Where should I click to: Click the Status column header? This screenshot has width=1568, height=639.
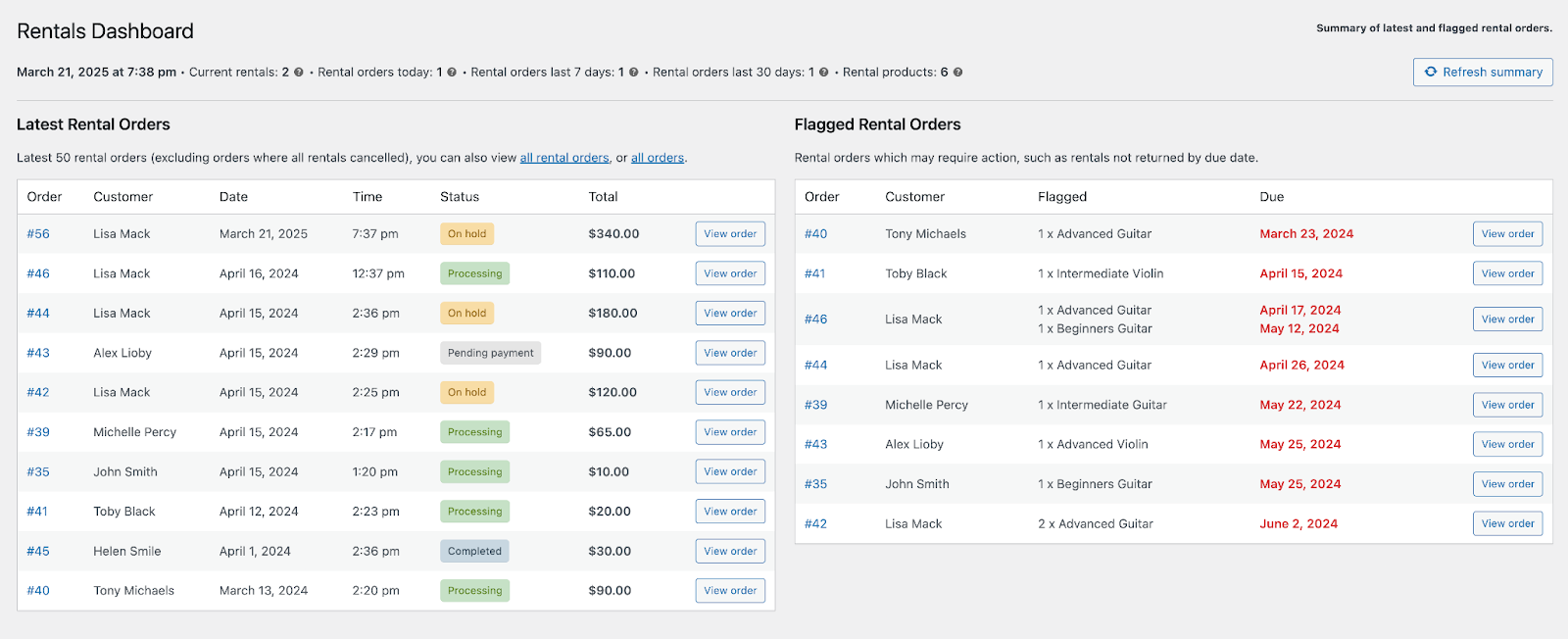click(460, 197)
